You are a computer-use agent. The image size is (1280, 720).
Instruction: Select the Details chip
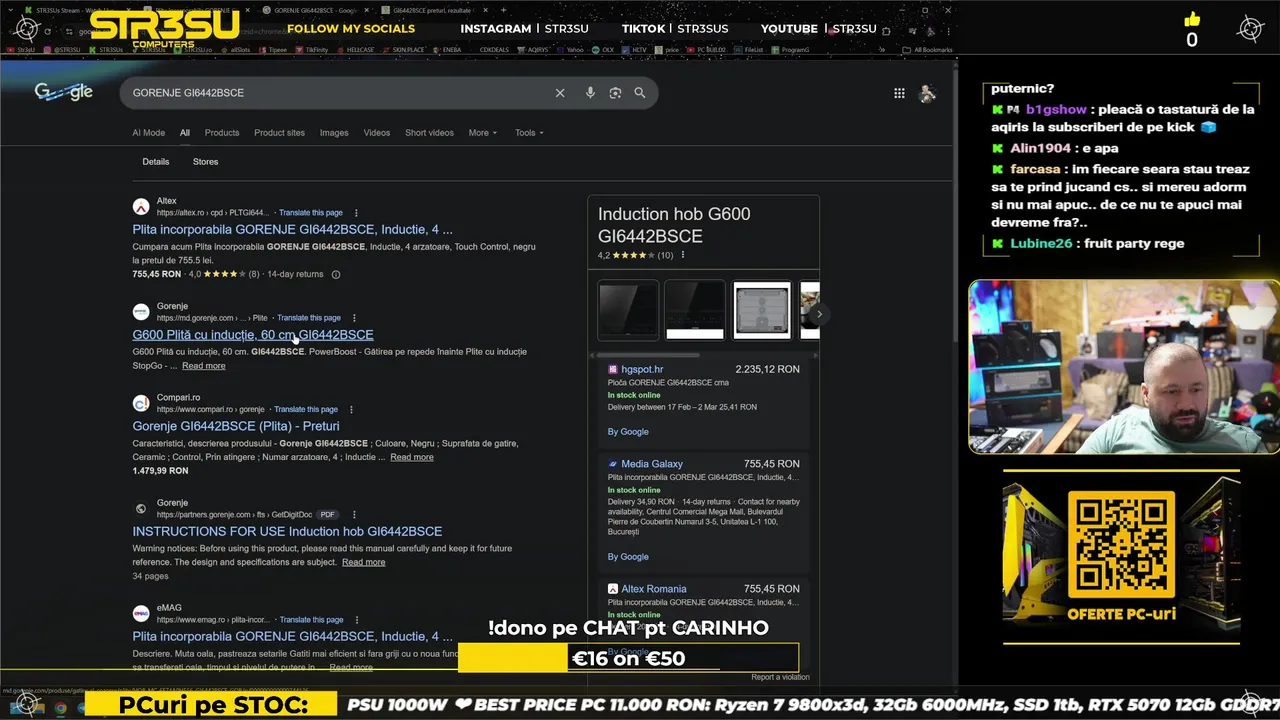tap(156, 162)
